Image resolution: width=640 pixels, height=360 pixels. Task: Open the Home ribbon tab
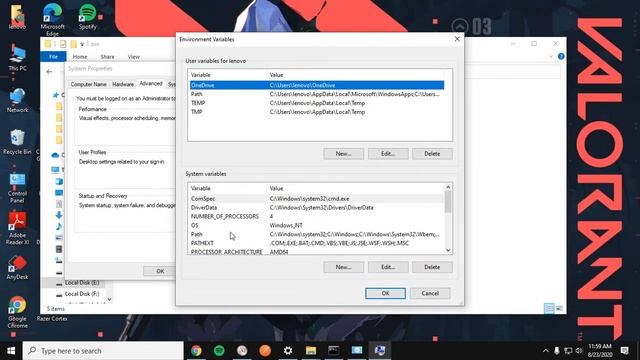[80, 57]
